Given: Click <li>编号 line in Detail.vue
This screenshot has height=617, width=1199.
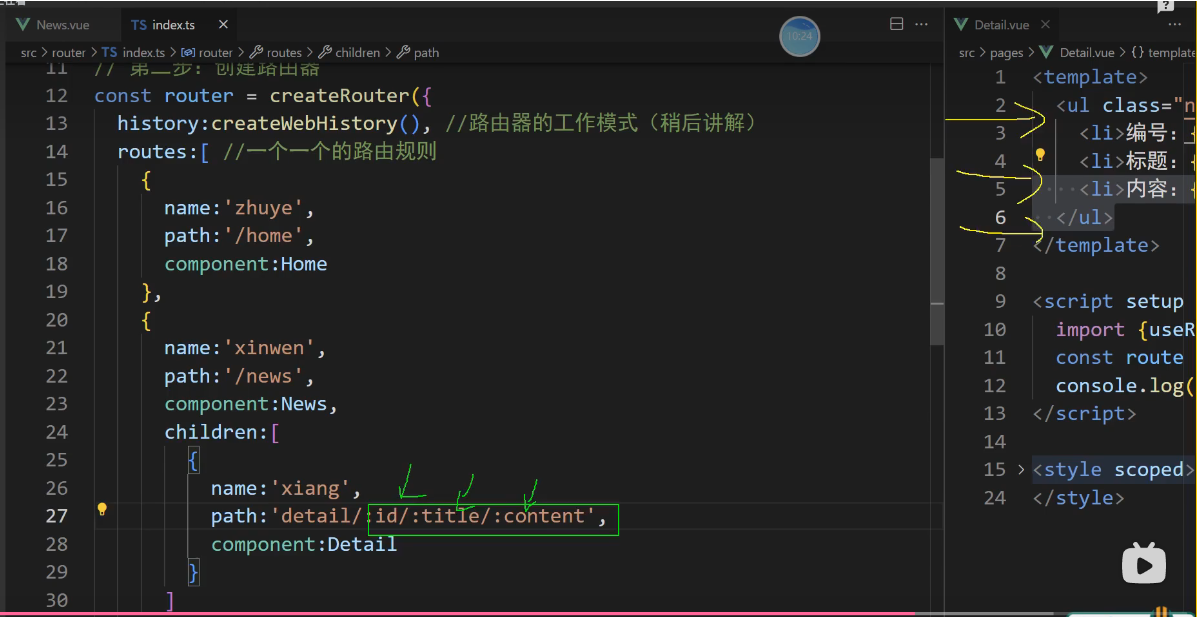Looking at the screenshot, I should (1138, 133).
